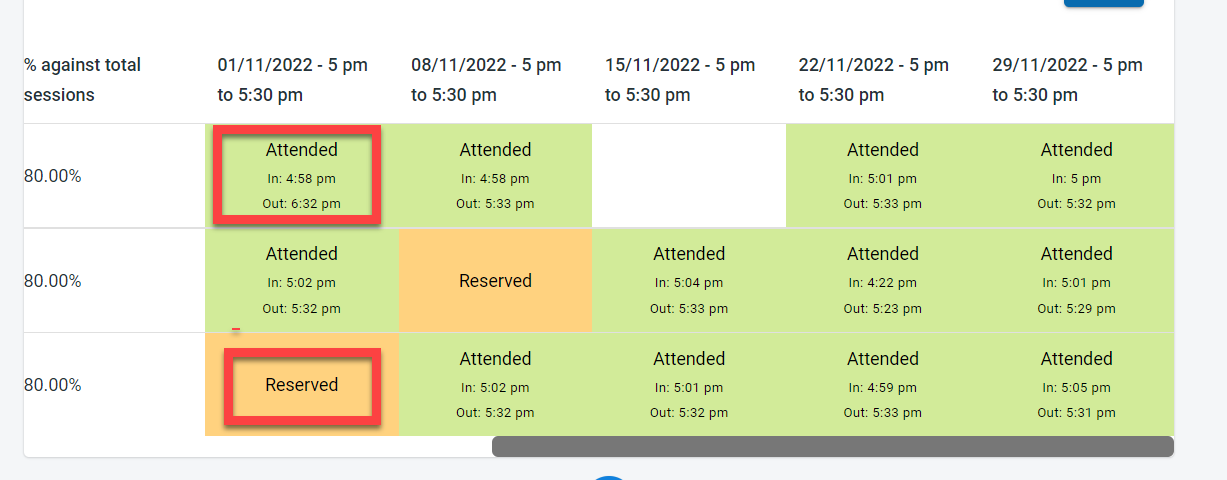Open Attended cell with In: 5:05 pm
This screenshot has height=480, width=1227.
1076,385
